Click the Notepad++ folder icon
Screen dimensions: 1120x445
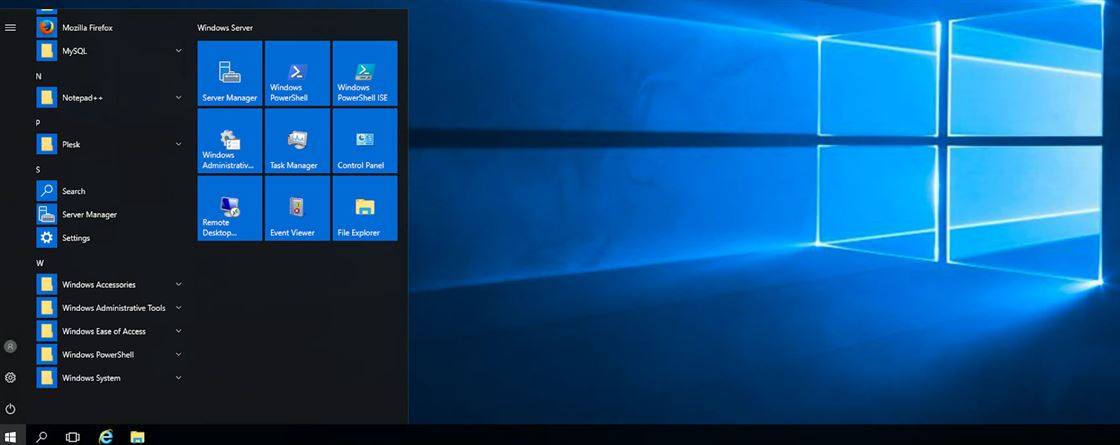pos(46,98)
